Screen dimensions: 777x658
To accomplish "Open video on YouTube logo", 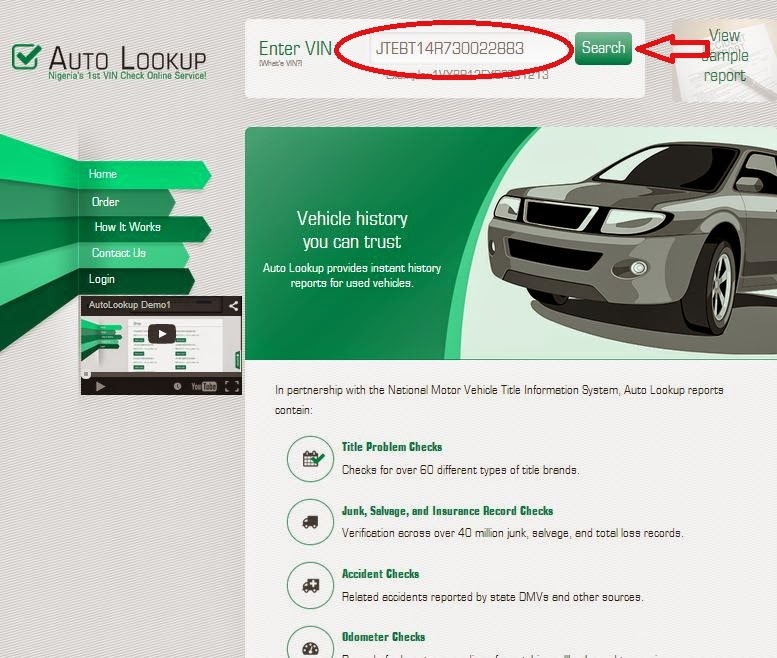I will [x=204, y=386].
